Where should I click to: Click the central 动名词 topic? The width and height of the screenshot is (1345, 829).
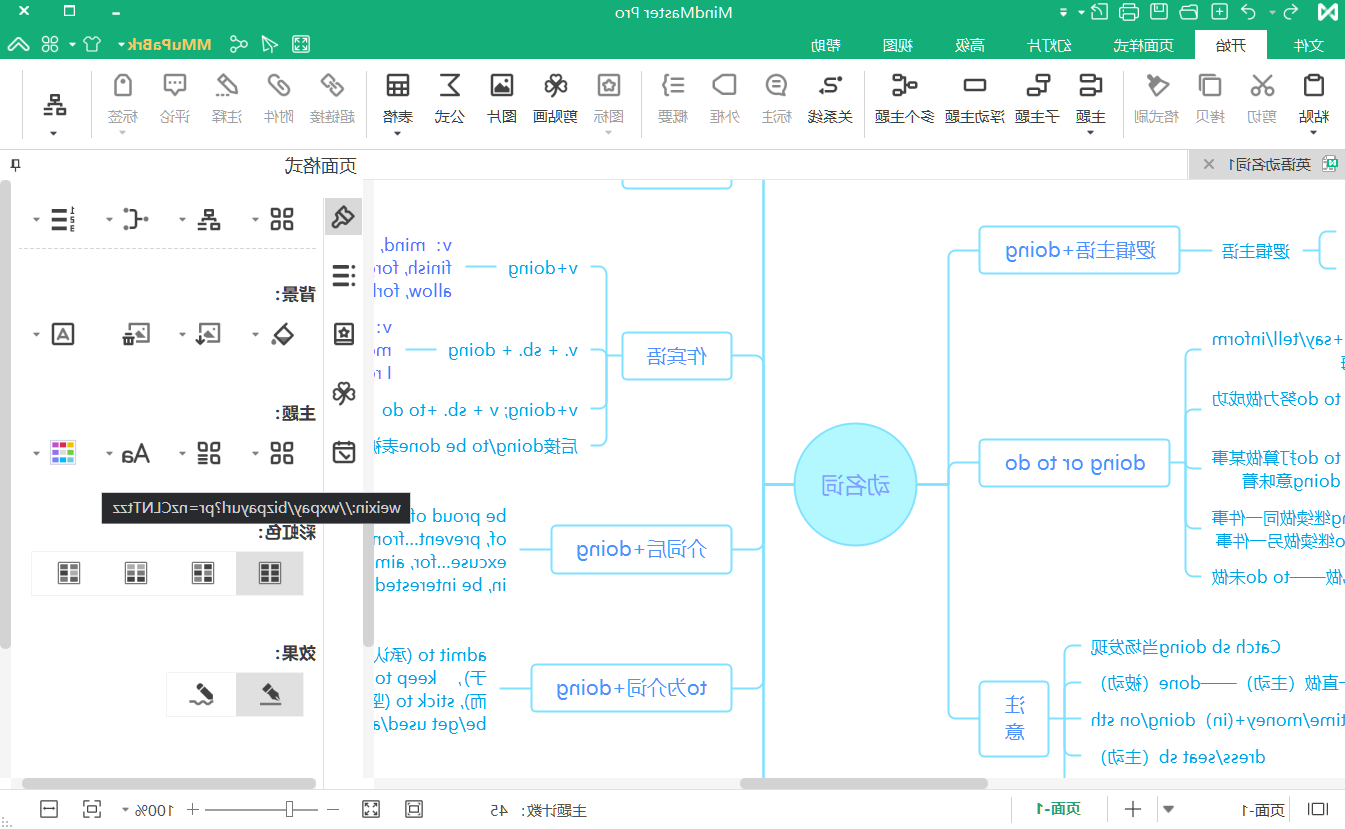click(855, 485)
